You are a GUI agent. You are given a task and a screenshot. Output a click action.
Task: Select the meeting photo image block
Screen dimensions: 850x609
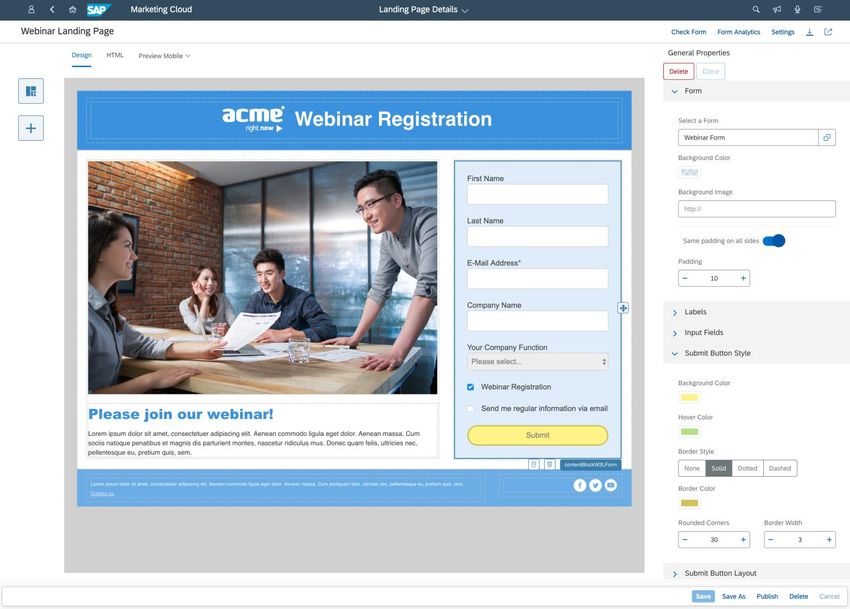262,277
